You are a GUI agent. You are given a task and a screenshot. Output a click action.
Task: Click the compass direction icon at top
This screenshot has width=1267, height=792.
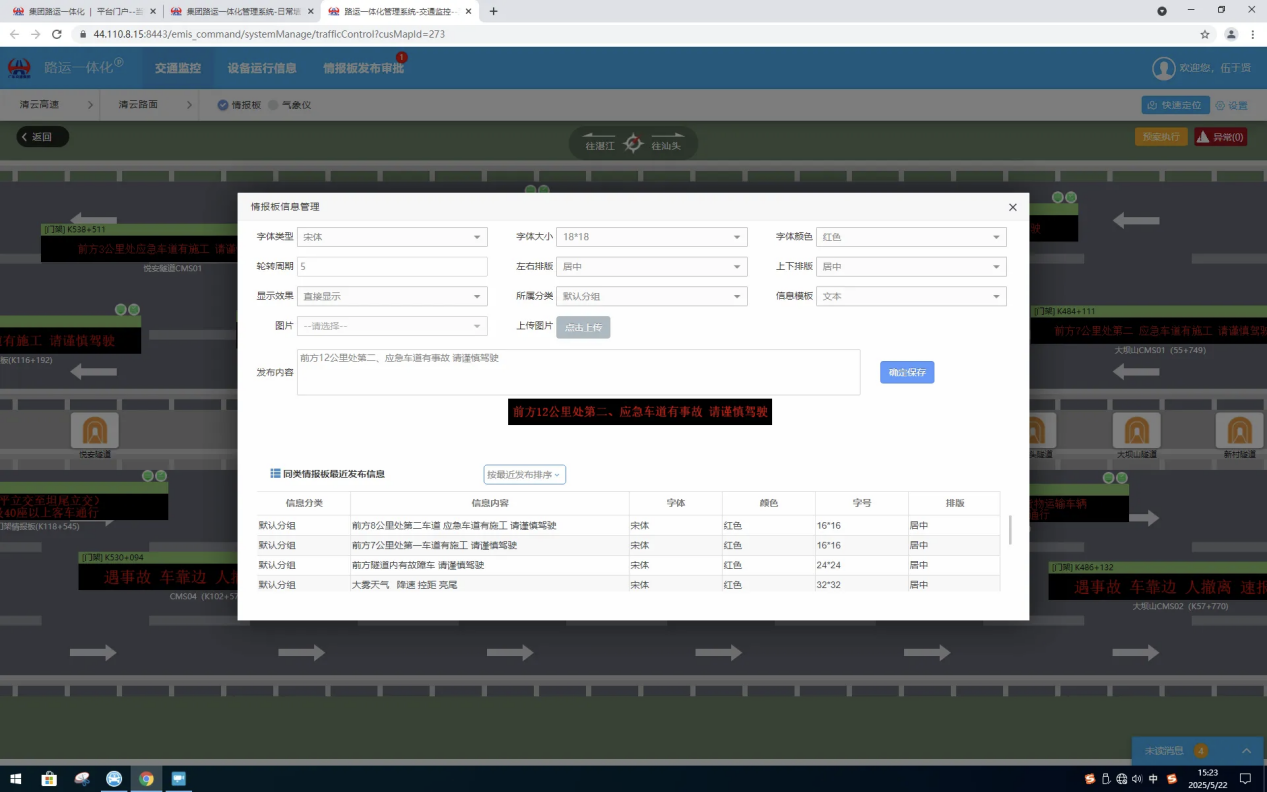633,144
